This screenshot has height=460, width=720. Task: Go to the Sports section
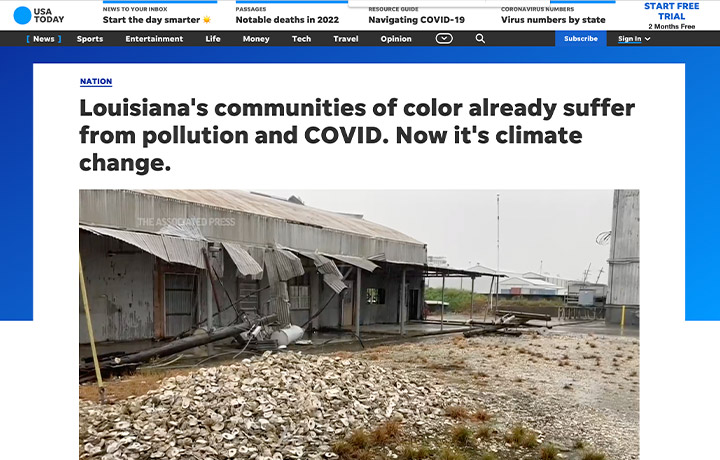[x=90, y=39]
